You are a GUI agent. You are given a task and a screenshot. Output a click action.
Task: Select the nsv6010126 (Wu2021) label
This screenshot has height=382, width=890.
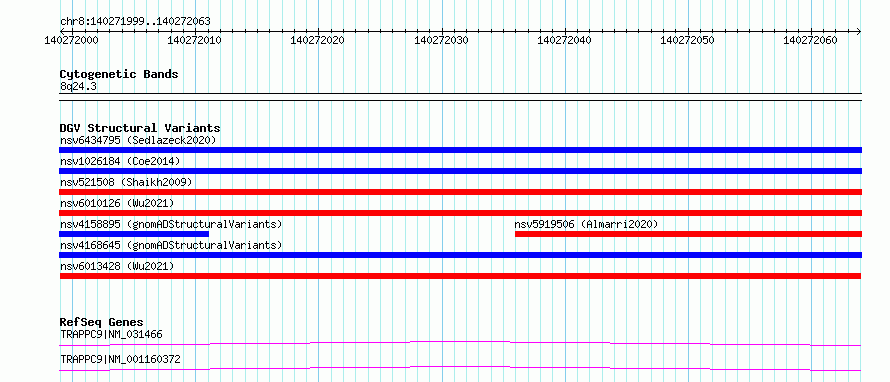(117, 203)
